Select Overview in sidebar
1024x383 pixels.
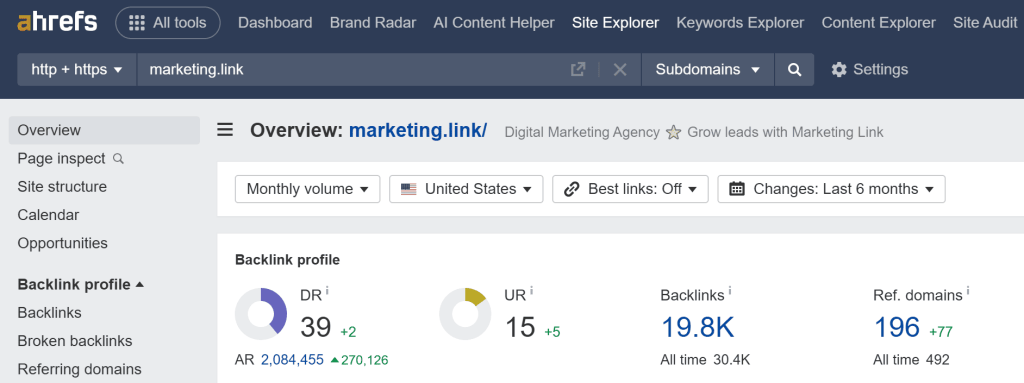[x=104, y=130]
